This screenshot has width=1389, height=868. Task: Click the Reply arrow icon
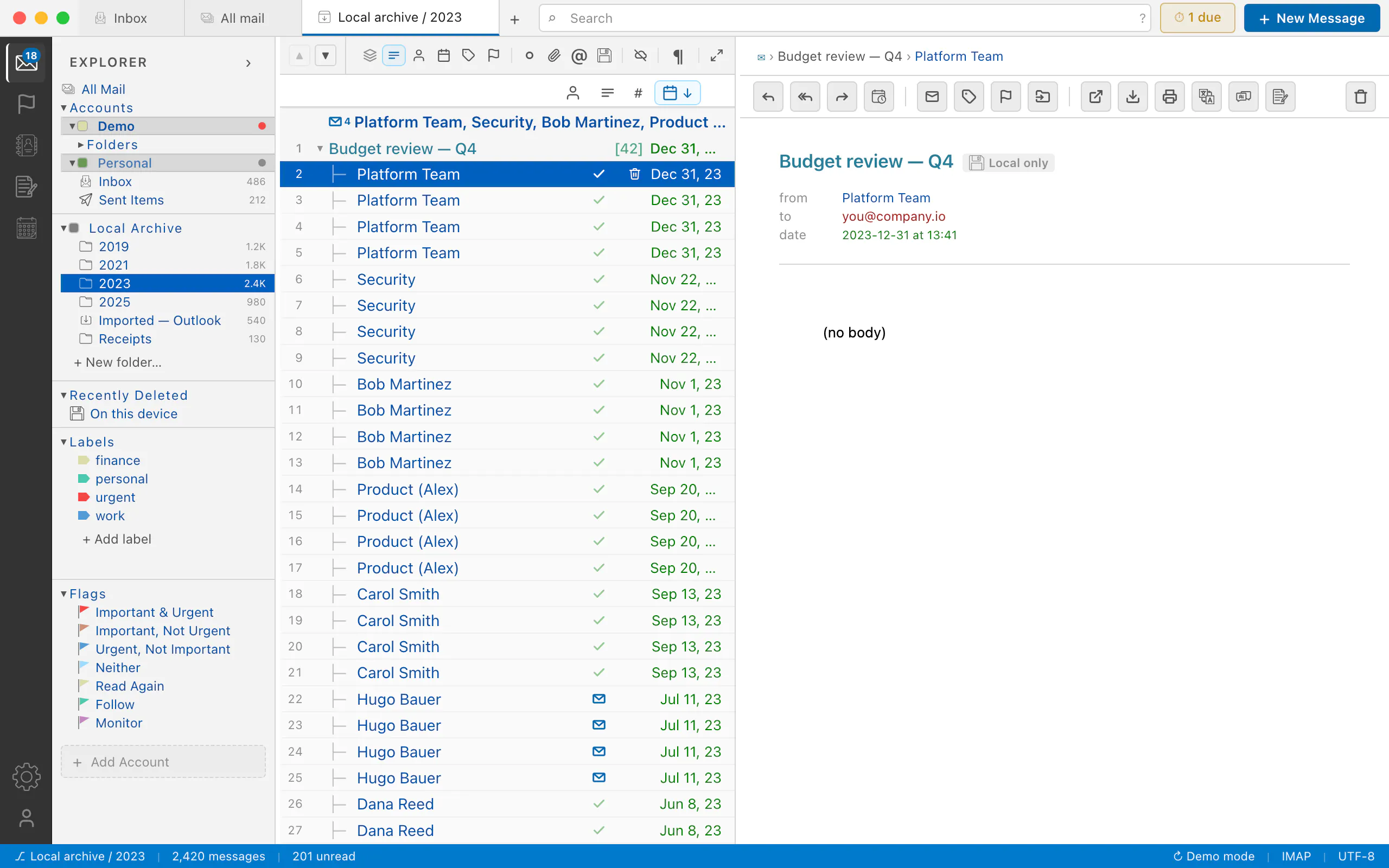(x=768, y=97)
